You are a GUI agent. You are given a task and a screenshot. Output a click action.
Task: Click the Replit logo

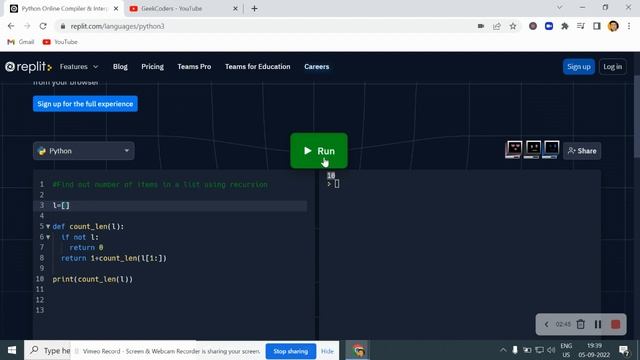(x=28, y=67)
